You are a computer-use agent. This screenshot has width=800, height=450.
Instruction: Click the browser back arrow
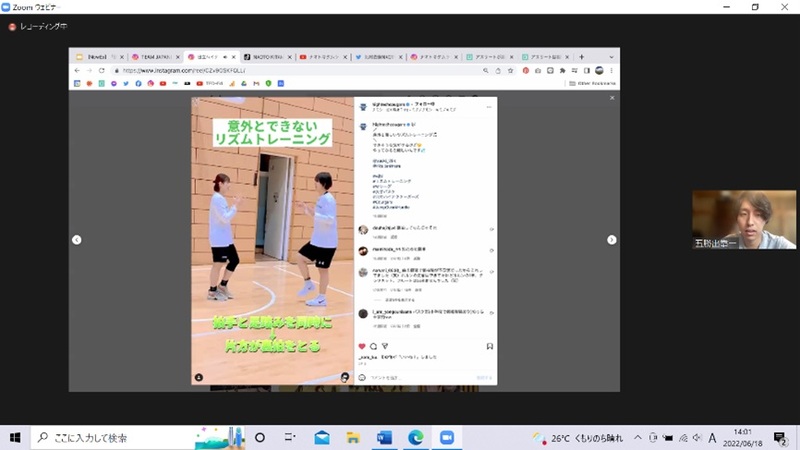(78, 71)
